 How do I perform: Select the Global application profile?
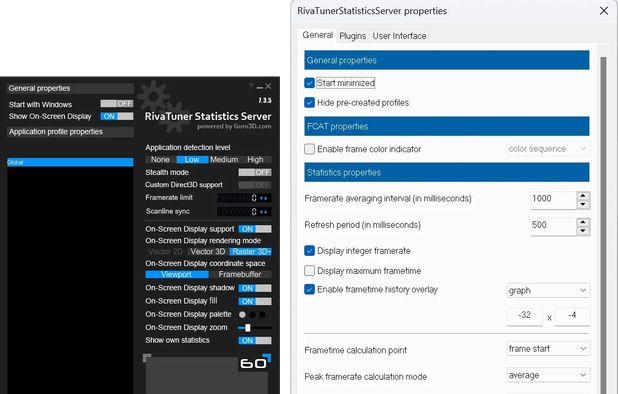tap(70, 162)
